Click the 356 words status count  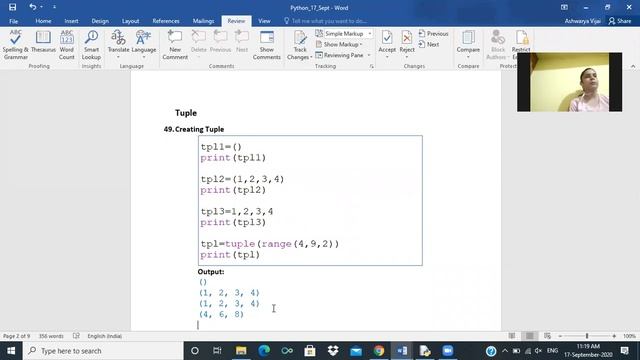point(51,336)
